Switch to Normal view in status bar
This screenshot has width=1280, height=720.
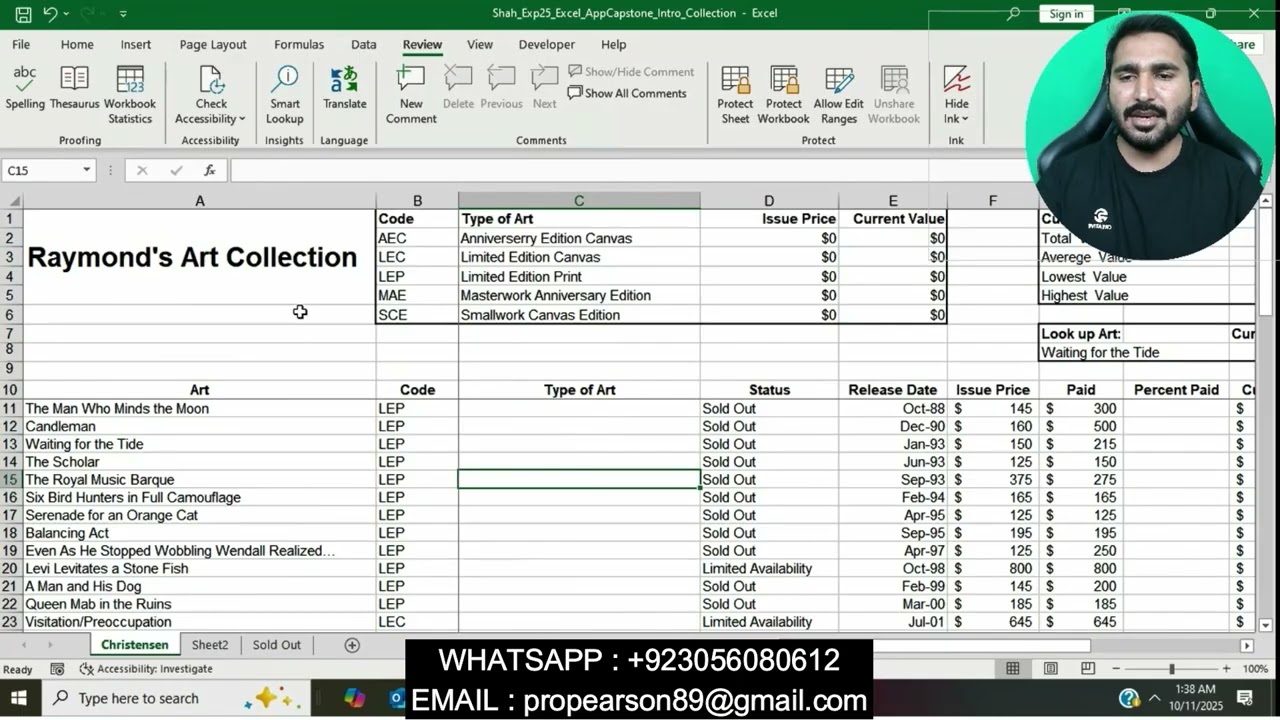[1013, 669]
